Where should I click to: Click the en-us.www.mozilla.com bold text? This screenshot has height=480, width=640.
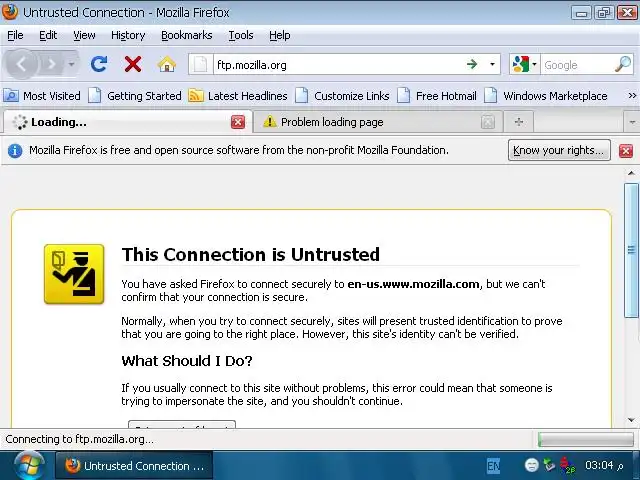tap(413, 284)
